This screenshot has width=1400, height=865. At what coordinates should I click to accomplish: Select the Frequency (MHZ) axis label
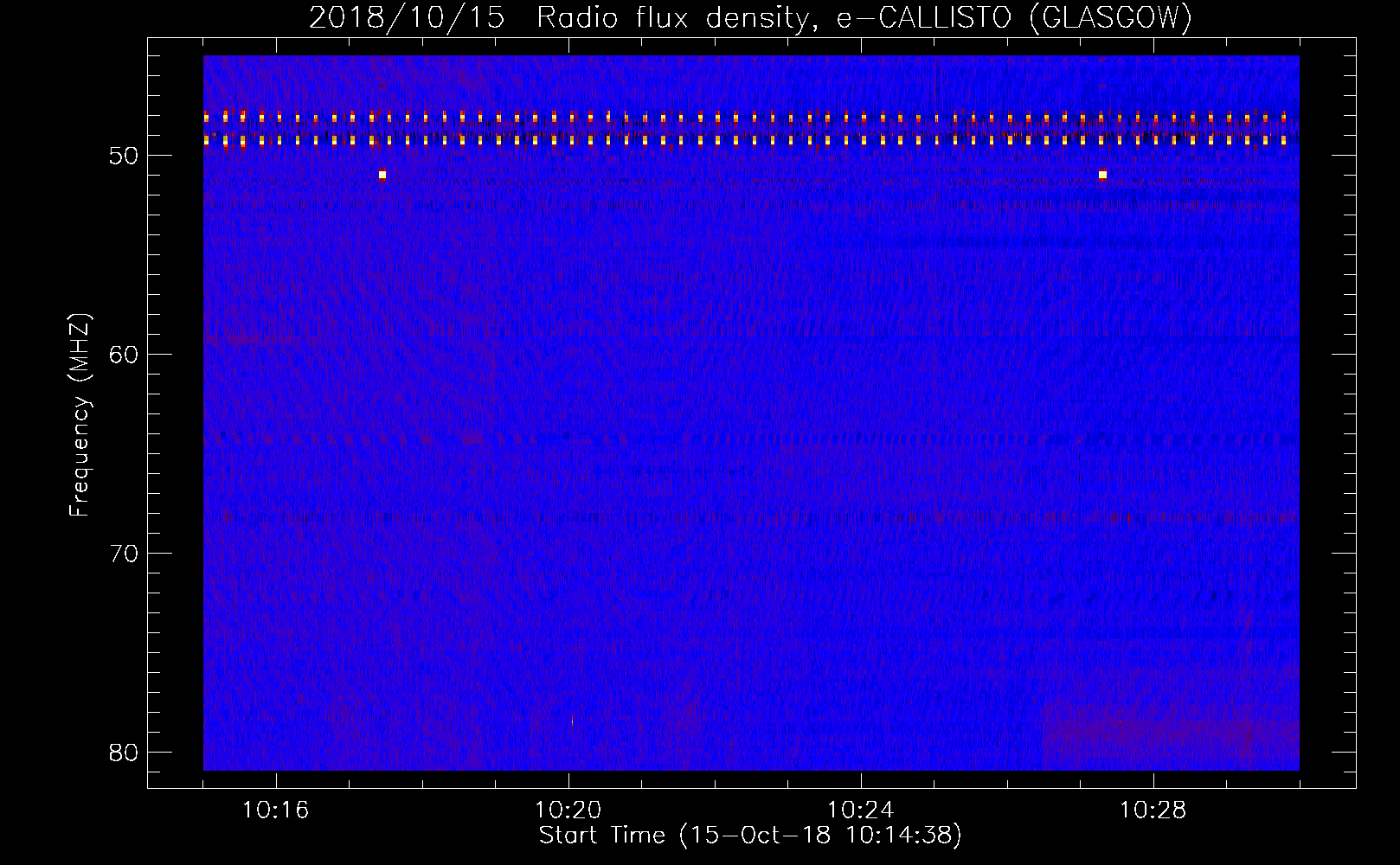point(80,415)
